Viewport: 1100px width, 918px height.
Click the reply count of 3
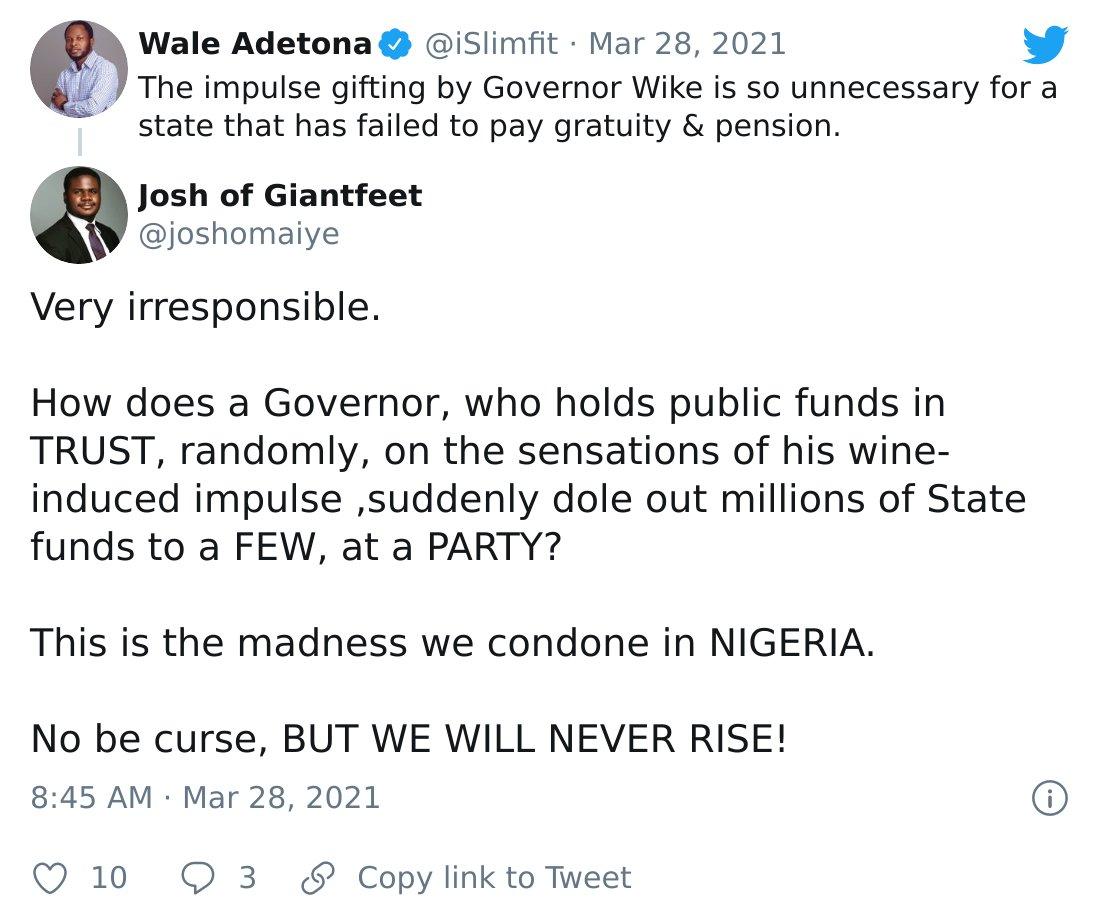click(247, 877)
